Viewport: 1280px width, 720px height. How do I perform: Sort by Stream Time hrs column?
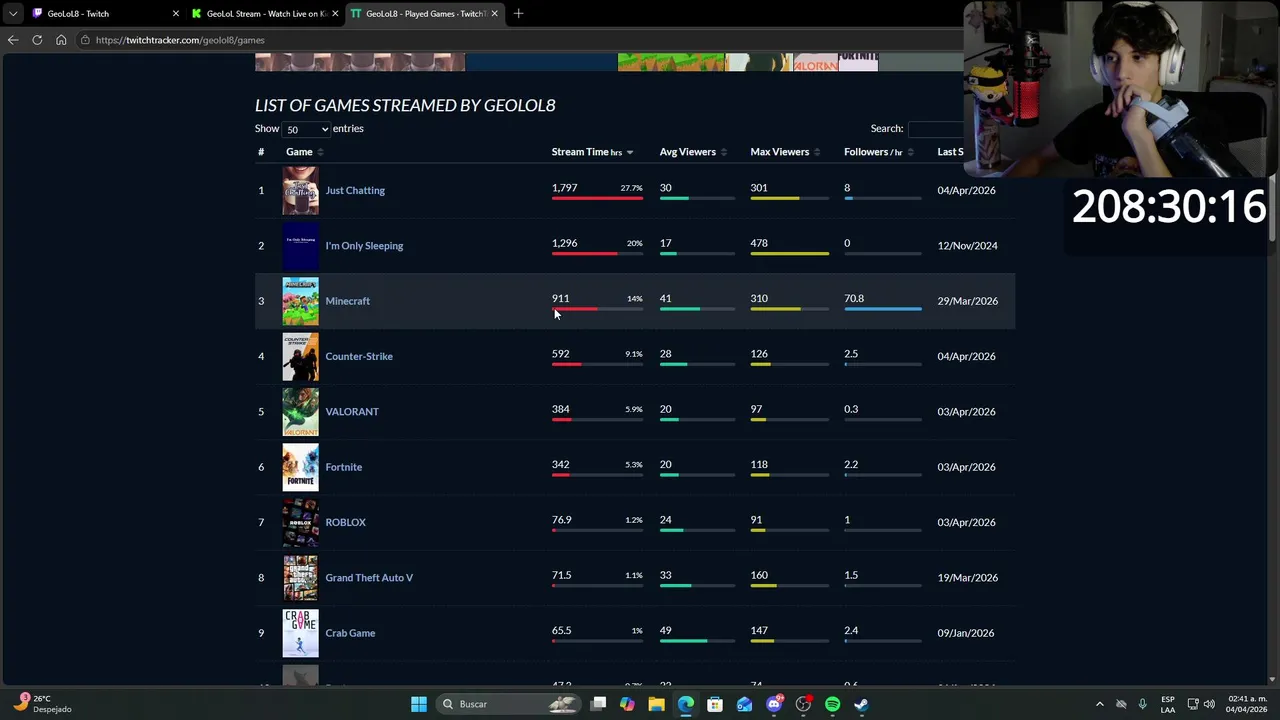tap(592, 152)
